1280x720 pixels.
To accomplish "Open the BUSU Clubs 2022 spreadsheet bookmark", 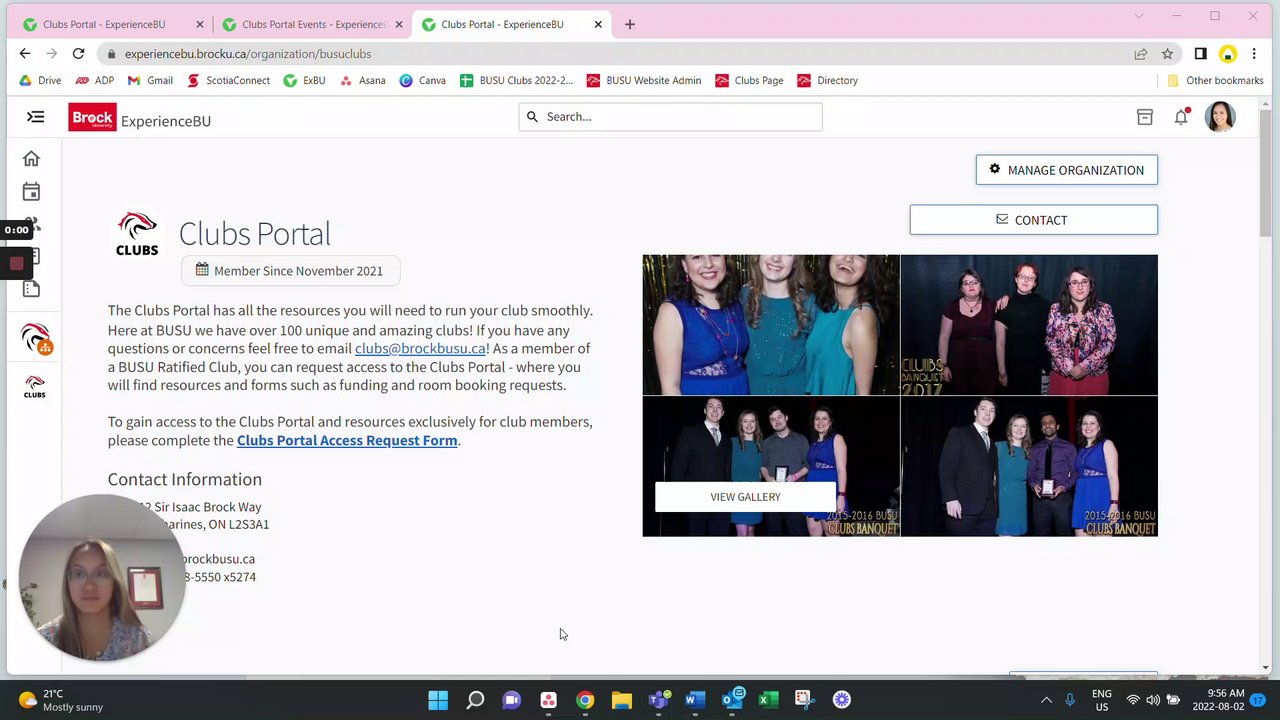I will point(517,81).
